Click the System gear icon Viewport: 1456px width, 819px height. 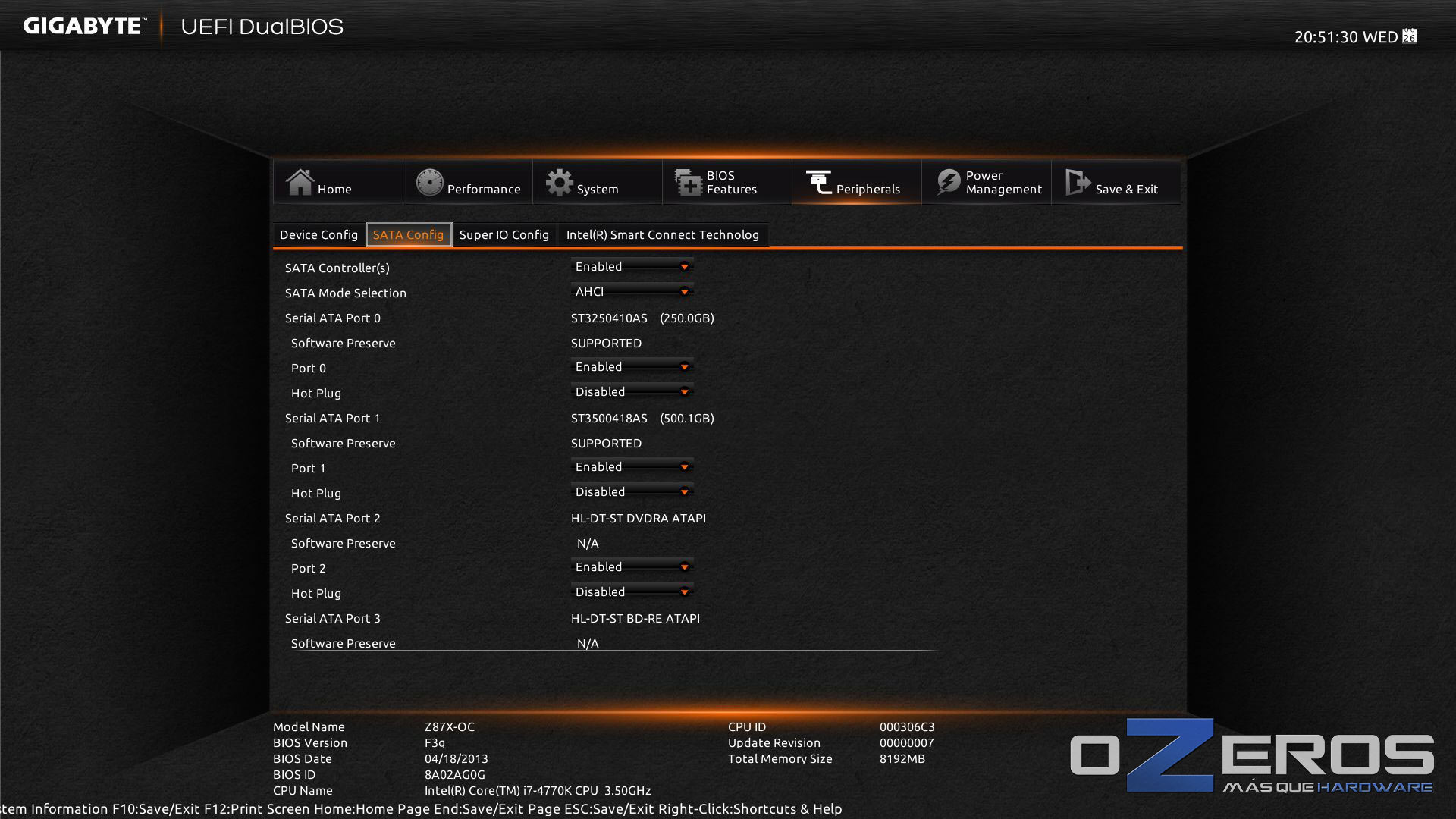[x=560, y=182]
